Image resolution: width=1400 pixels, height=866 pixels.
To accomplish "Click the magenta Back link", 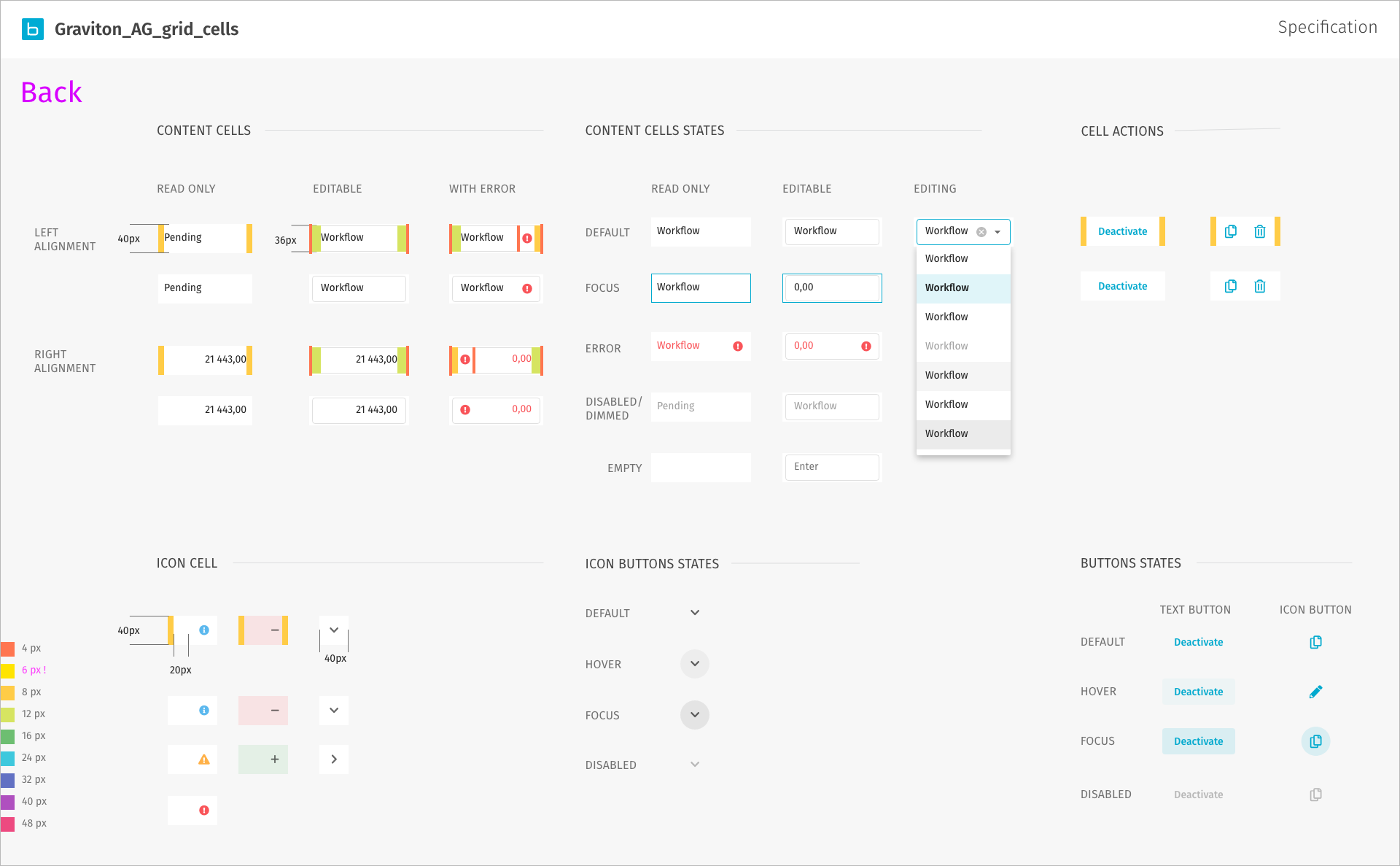I will tap(51, 93).
